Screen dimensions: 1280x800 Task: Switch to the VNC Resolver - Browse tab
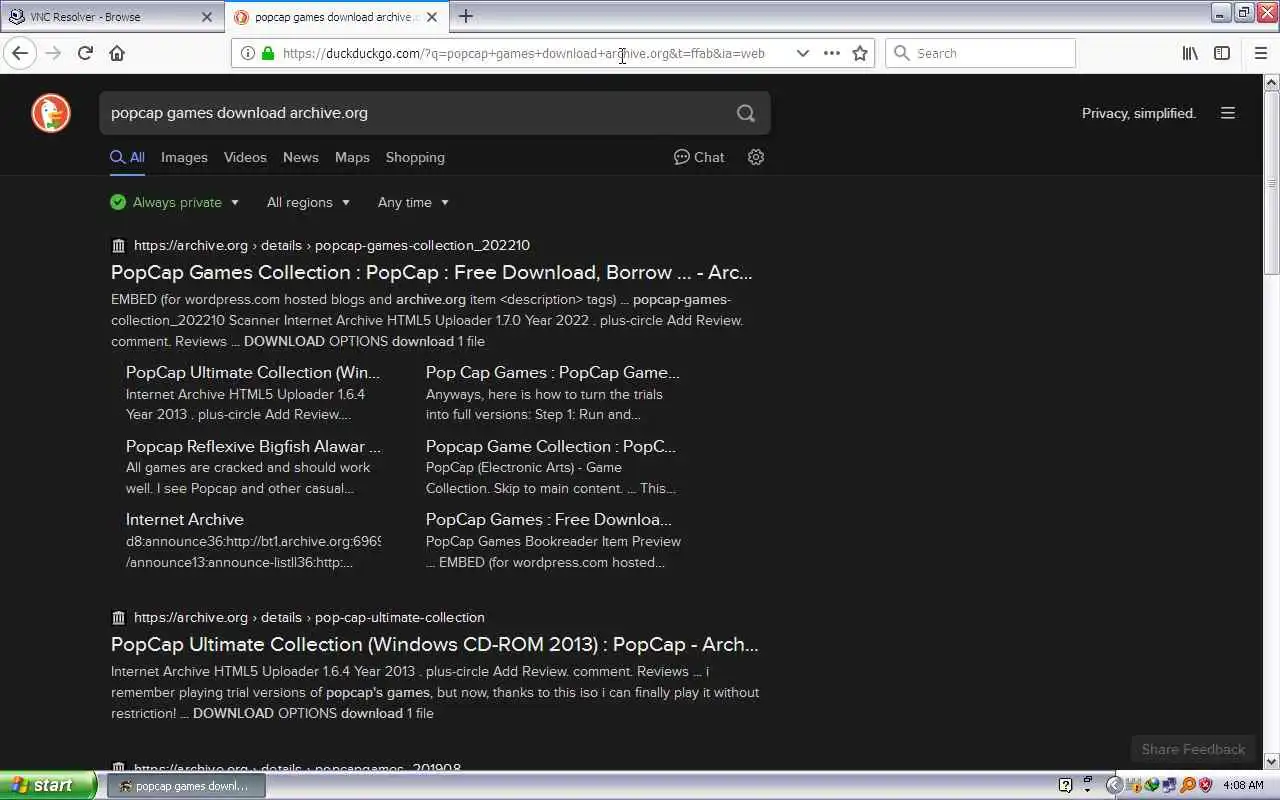point(111,17)
